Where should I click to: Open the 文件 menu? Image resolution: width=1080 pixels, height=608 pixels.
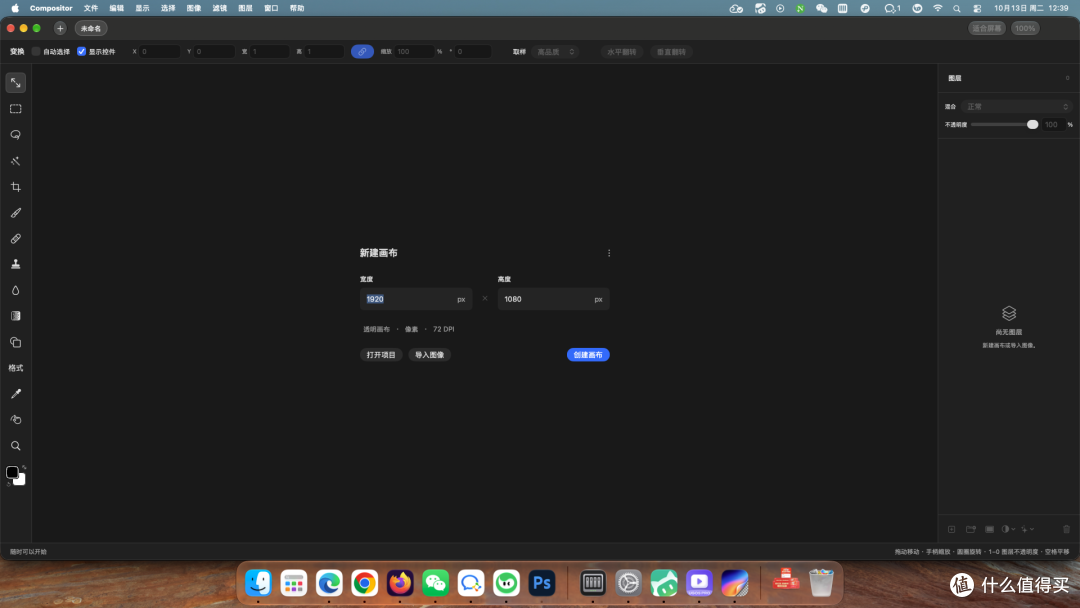tap(91, 8)
